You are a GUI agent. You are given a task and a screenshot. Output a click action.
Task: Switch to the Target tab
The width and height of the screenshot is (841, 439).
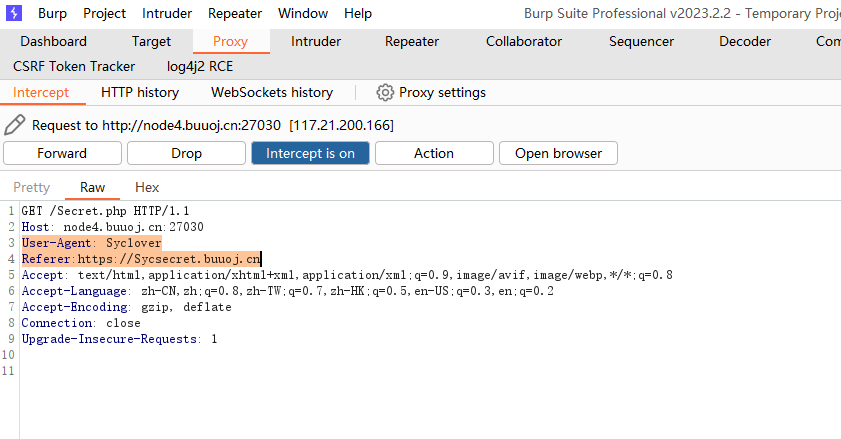point(151,41)
